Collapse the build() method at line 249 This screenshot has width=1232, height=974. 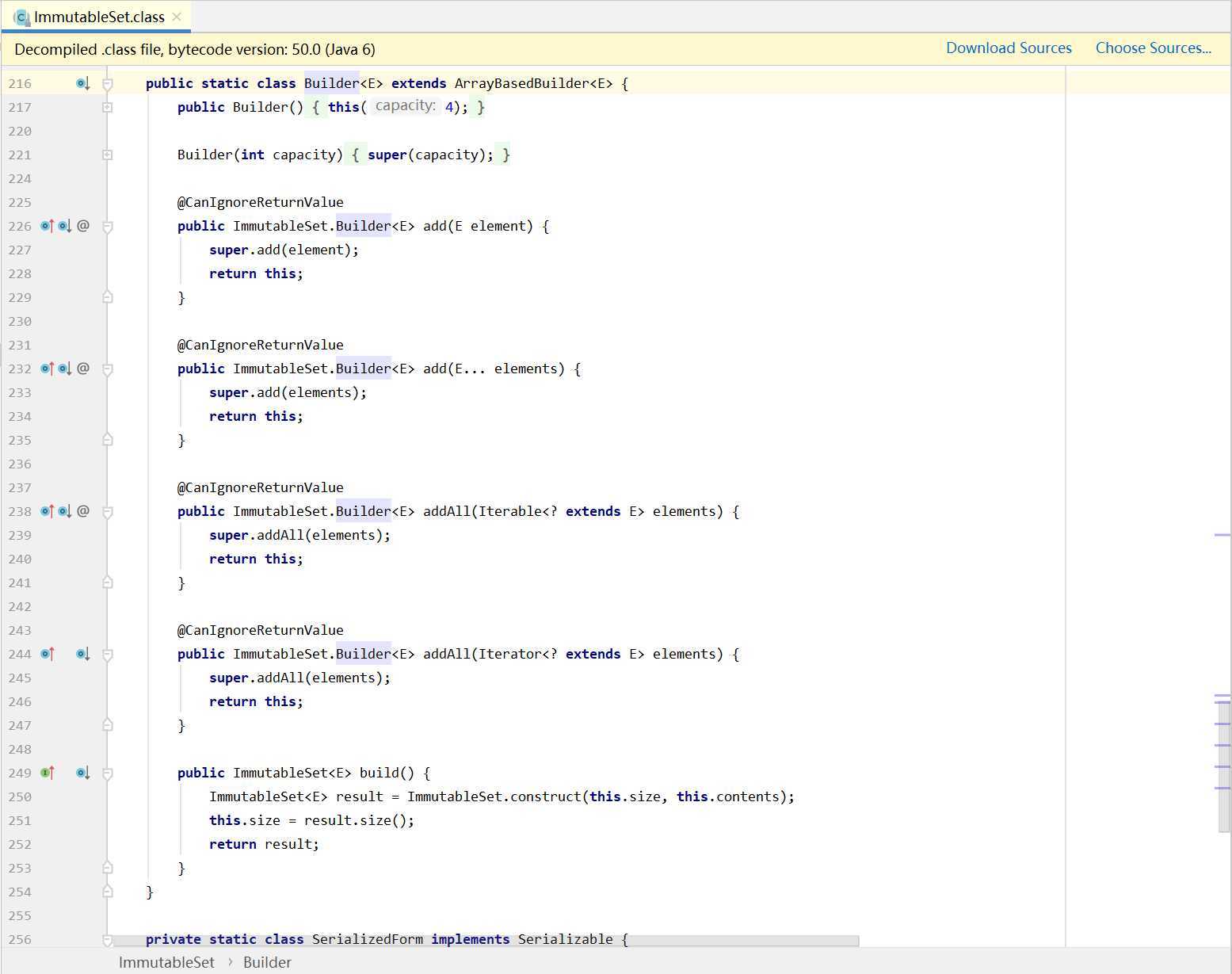click(x=108, y=773)
